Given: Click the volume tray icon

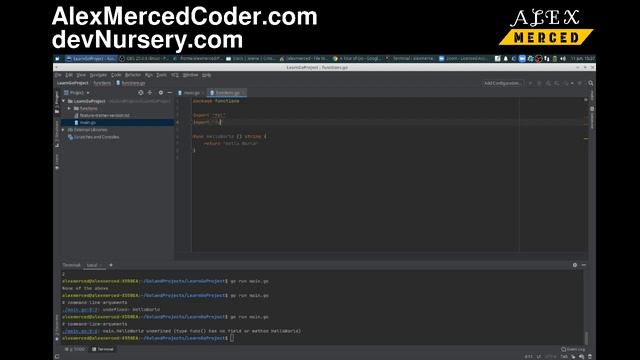Looking at the screenshot, I should 563,59.
